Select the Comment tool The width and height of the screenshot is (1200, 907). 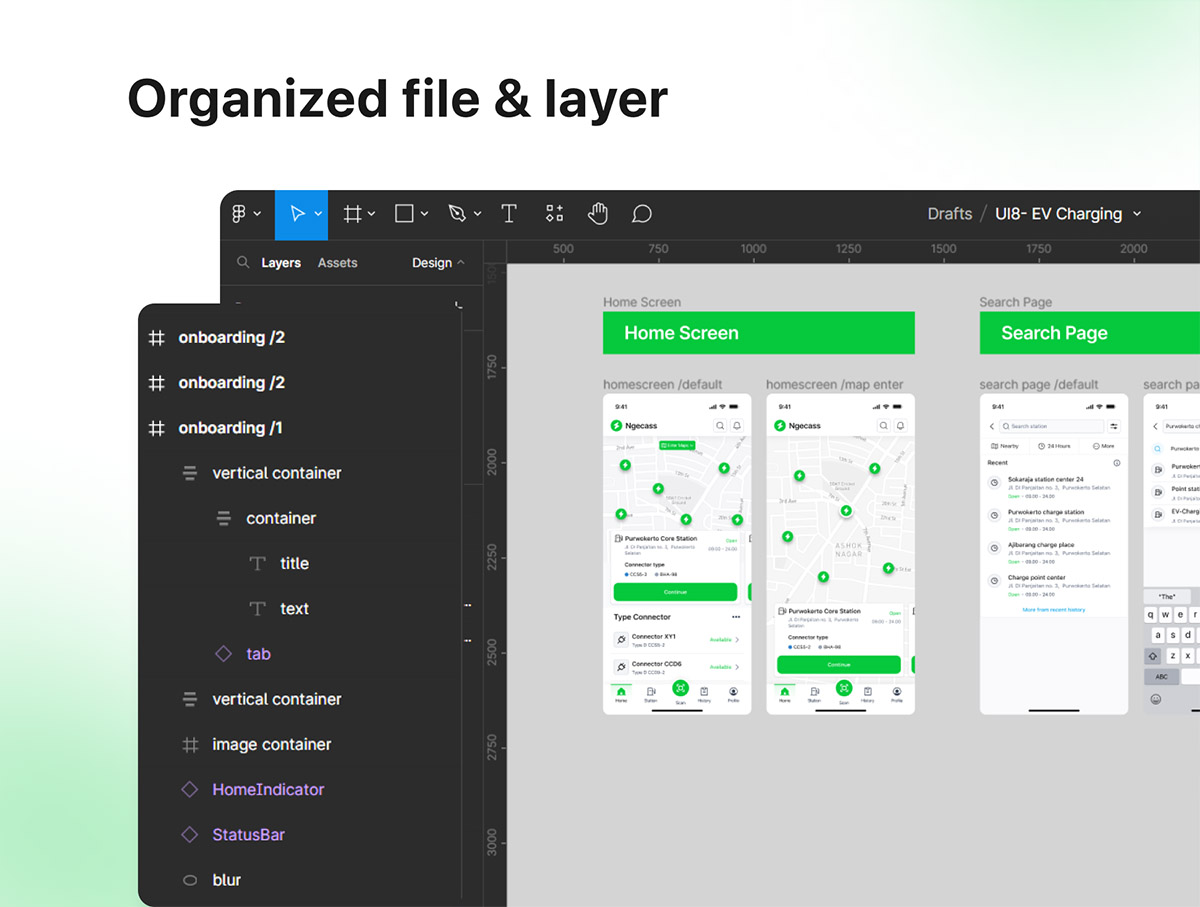[642, 214]
